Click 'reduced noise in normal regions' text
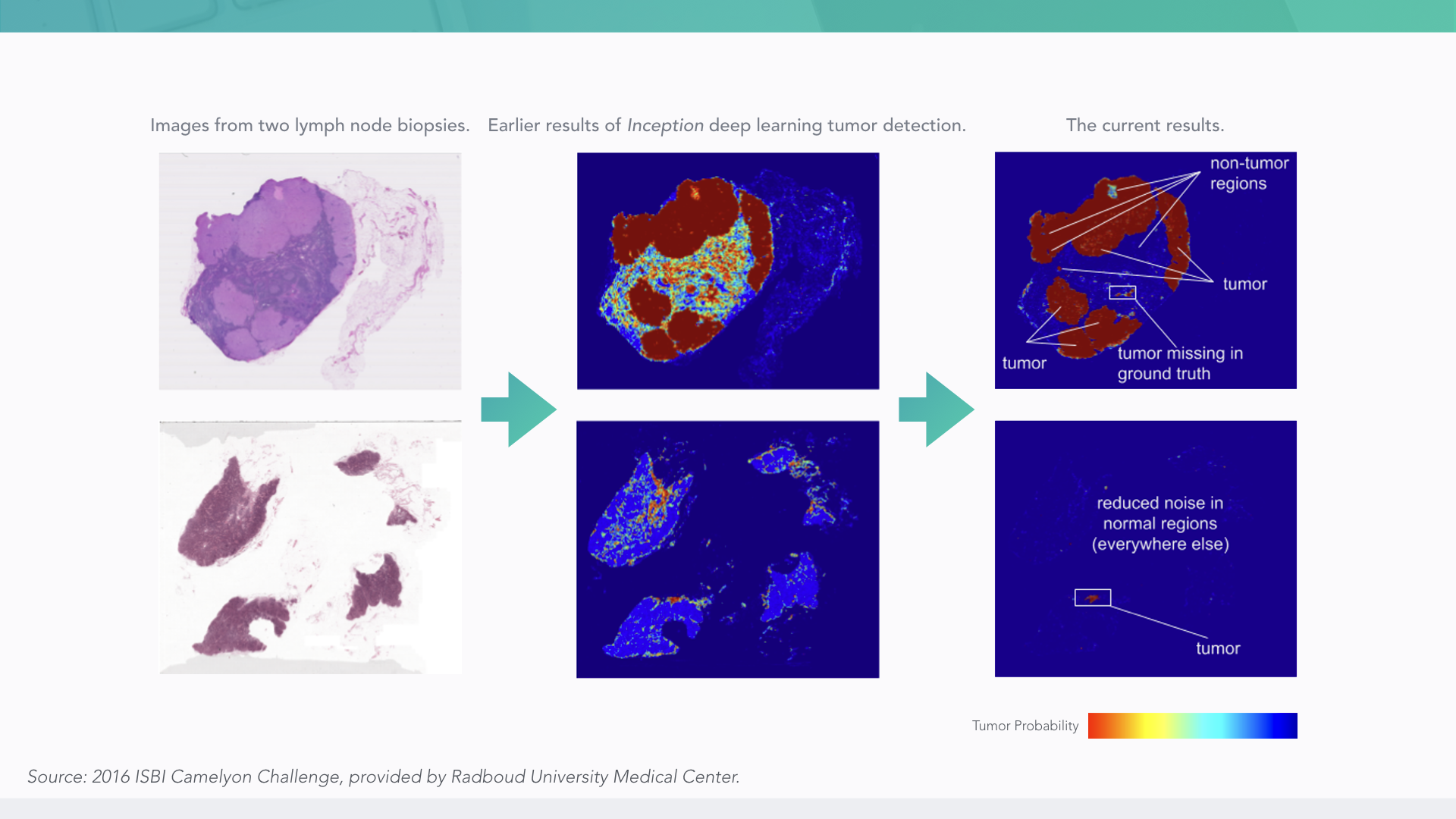Viewport: 1456px width, 819px height. (1160, 523)
